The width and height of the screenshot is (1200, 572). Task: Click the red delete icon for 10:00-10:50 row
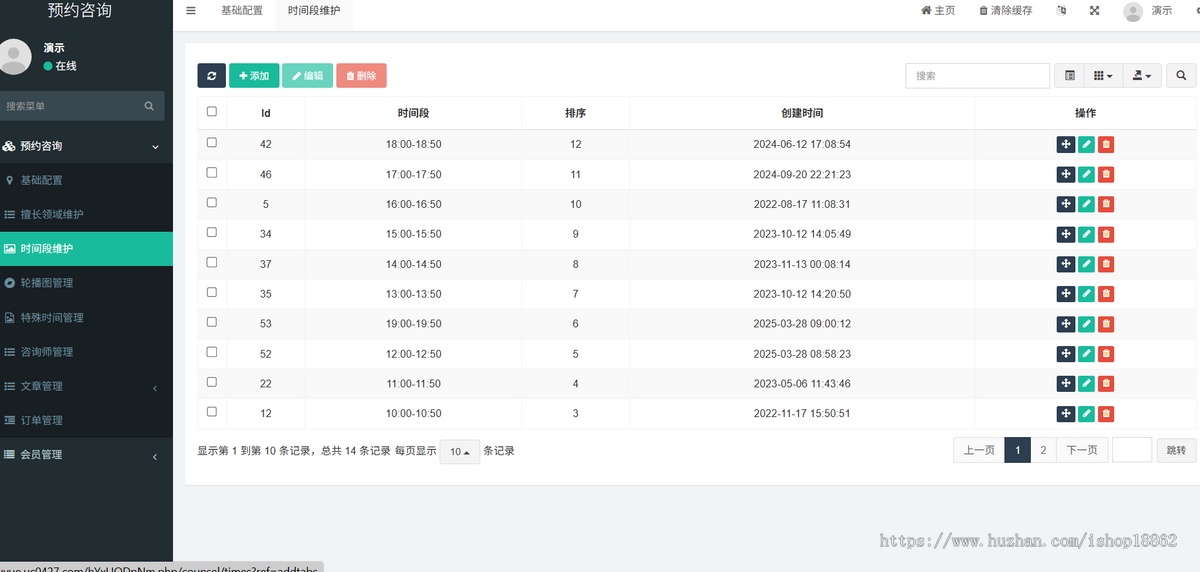[1106, 413]
